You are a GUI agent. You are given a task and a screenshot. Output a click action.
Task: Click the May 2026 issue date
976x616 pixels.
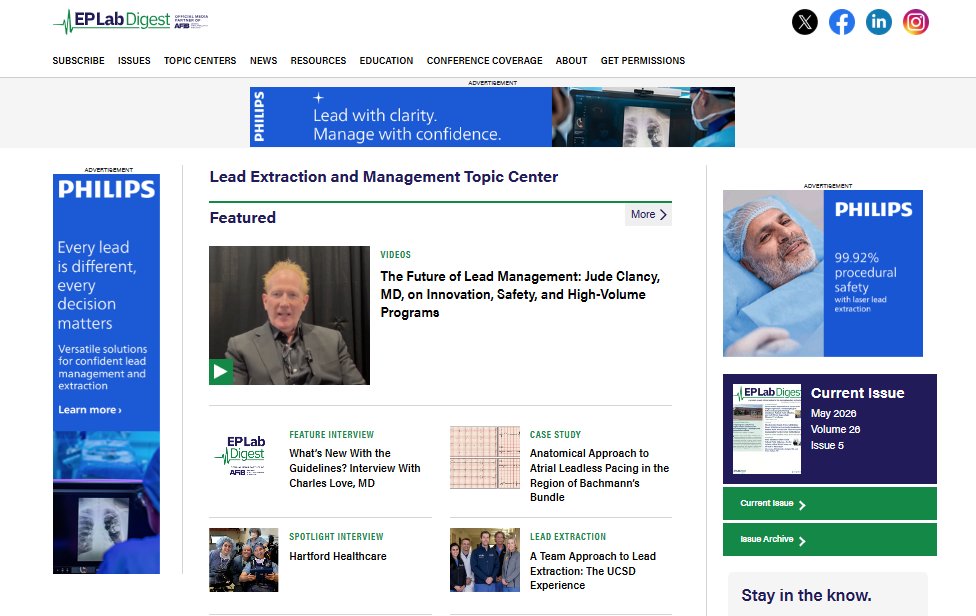[x=833, y=413]
